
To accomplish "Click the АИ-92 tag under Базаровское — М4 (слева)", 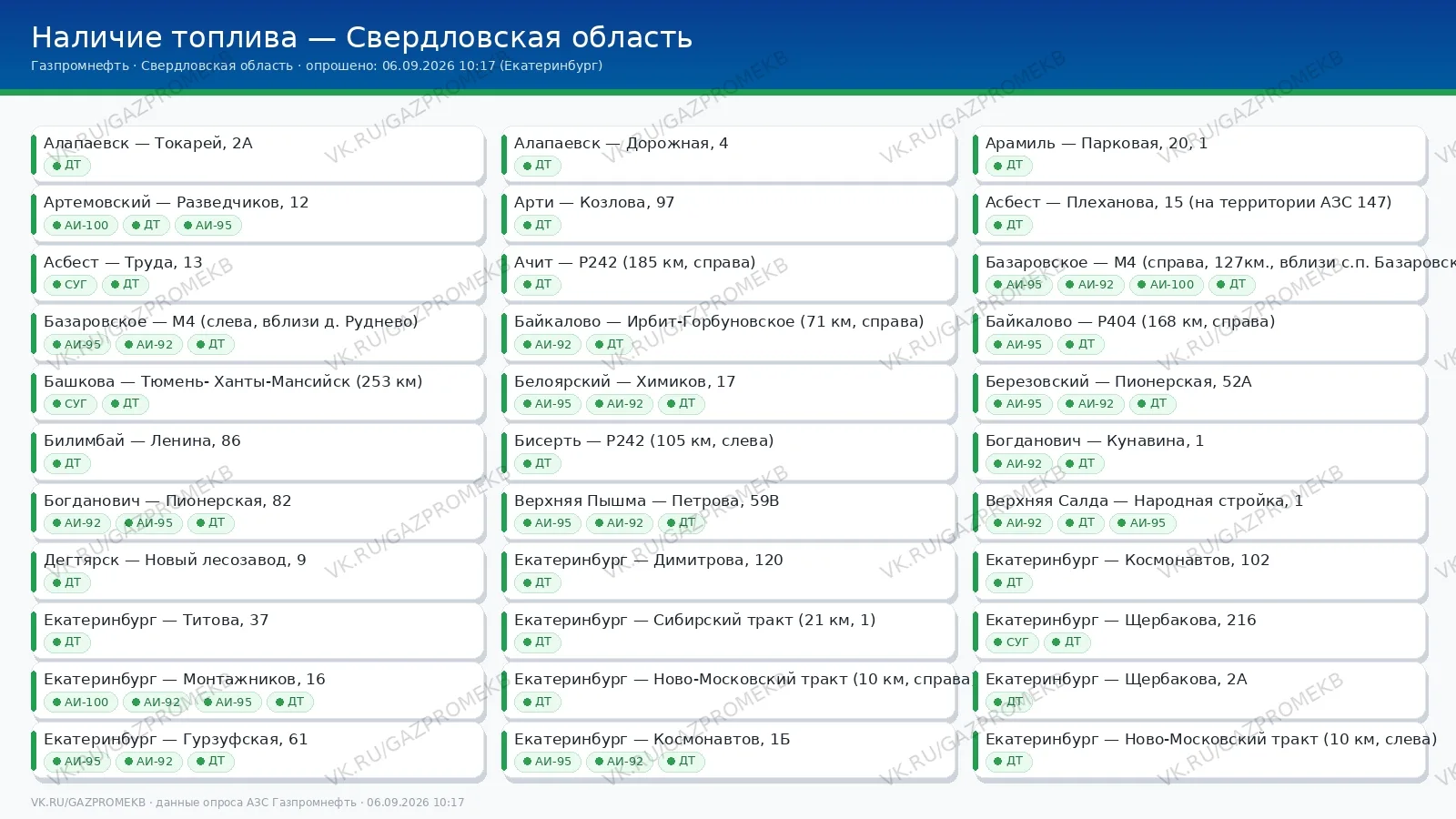I will [x=149, y=344].
